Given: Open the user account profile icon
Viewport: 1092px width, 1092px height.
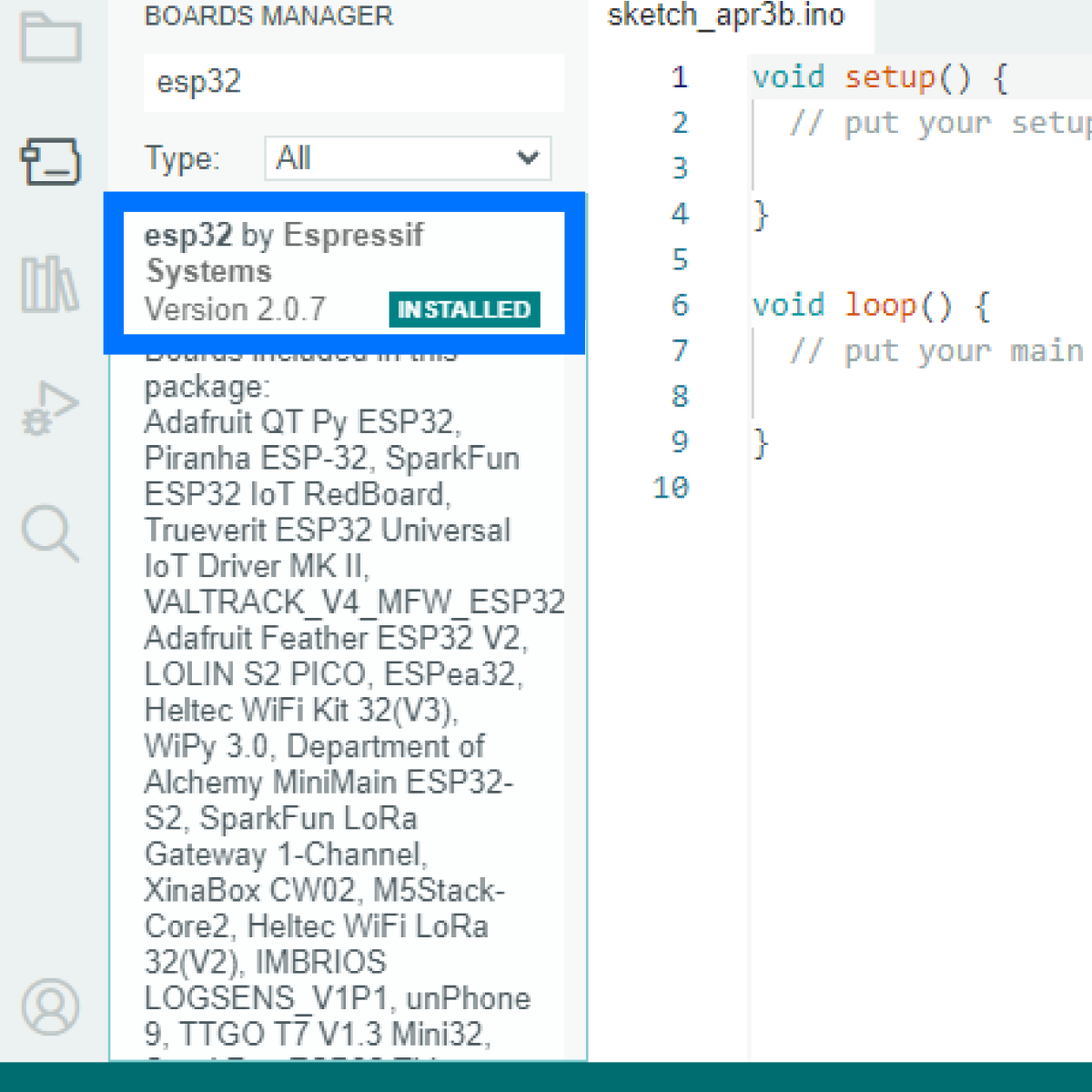Looking at the screenshot, I should [50, 1006].
